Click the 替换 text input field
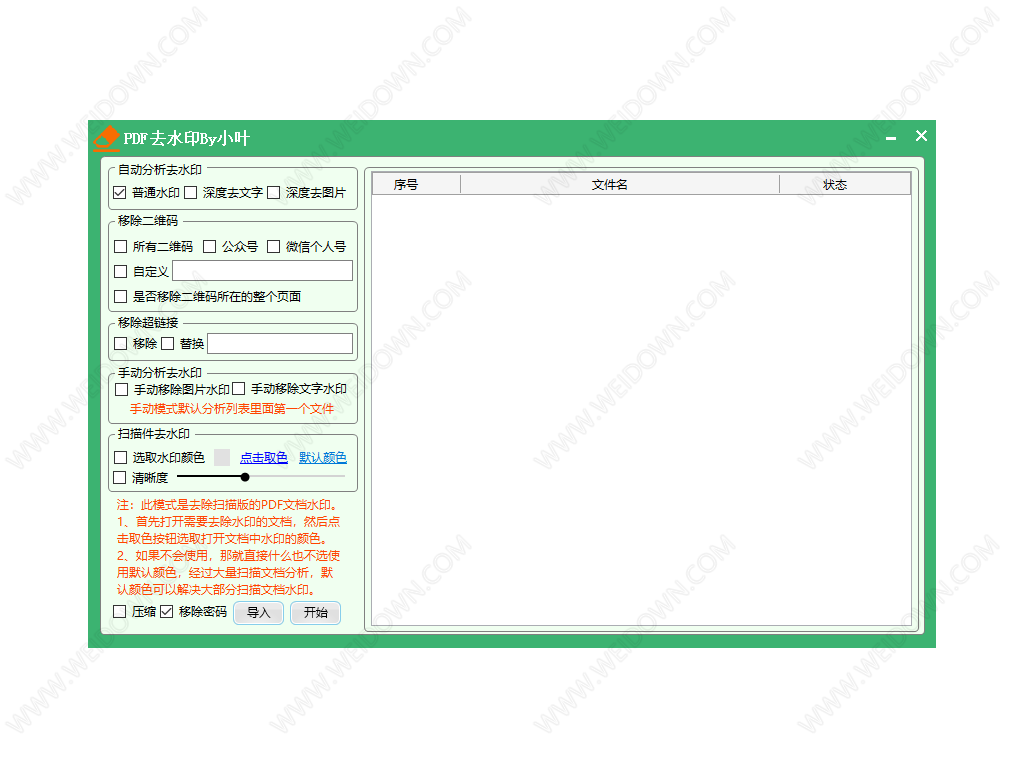 [280, 344]
